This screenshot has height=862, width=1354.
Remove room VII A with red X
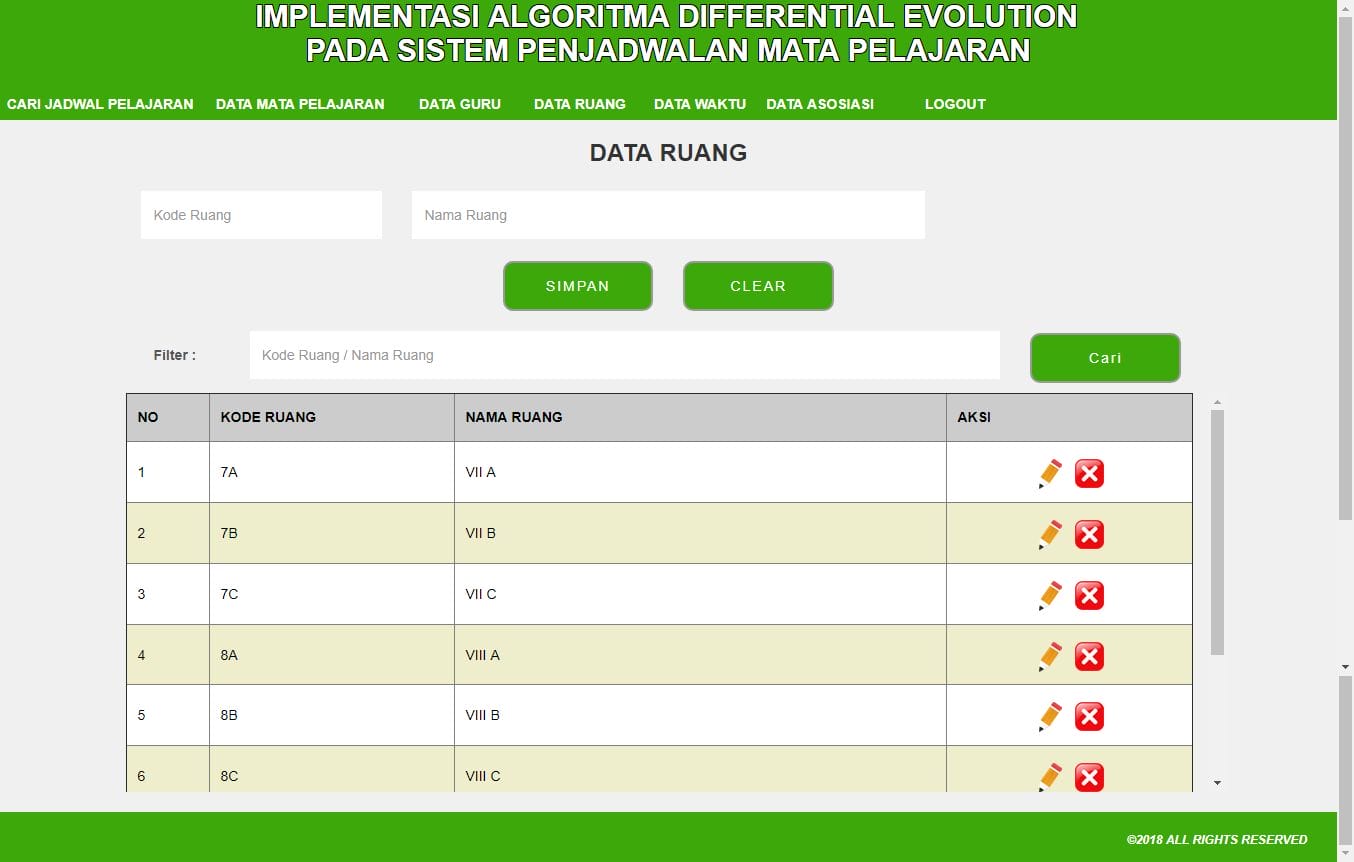click(x=1089, y=473)
